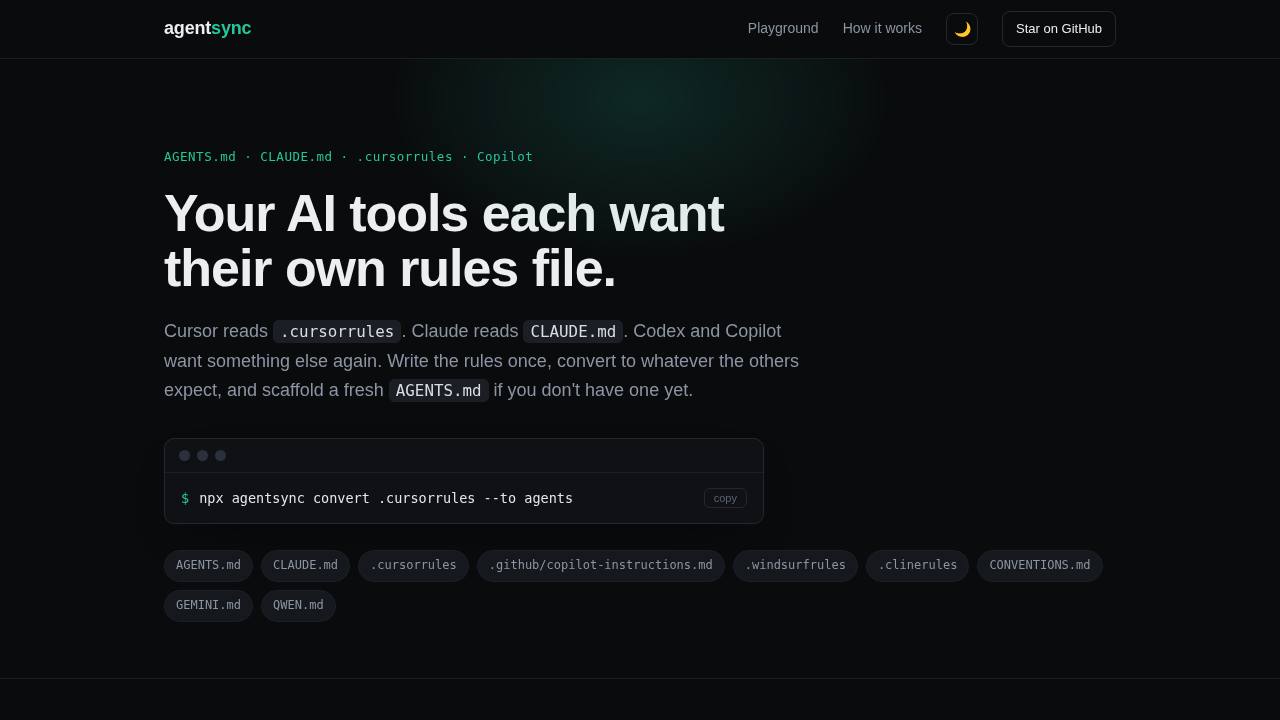This screenshot has width=1280, height=720.
Task: Select the QWEN.md chip
Action: [298, 606]
